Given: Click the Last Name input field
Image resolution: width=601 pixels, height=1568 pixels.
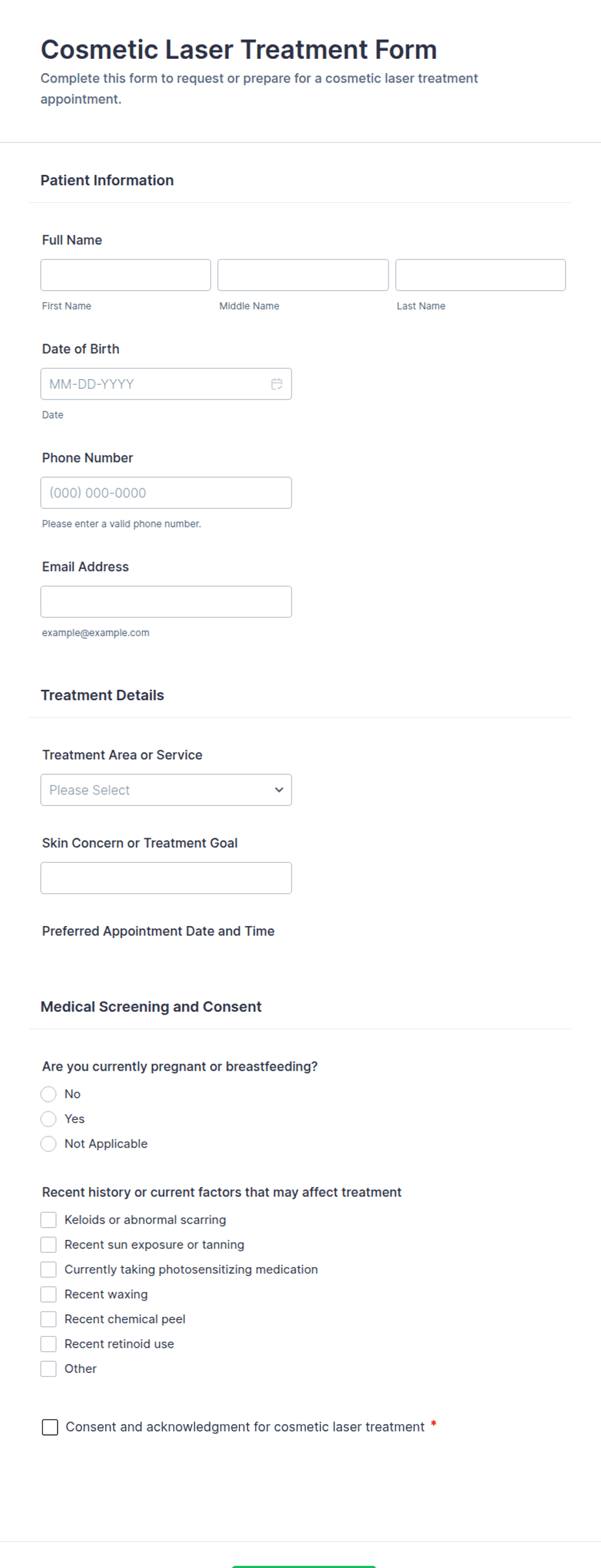Looking at the screenshot, I should [x=480, y=274].
